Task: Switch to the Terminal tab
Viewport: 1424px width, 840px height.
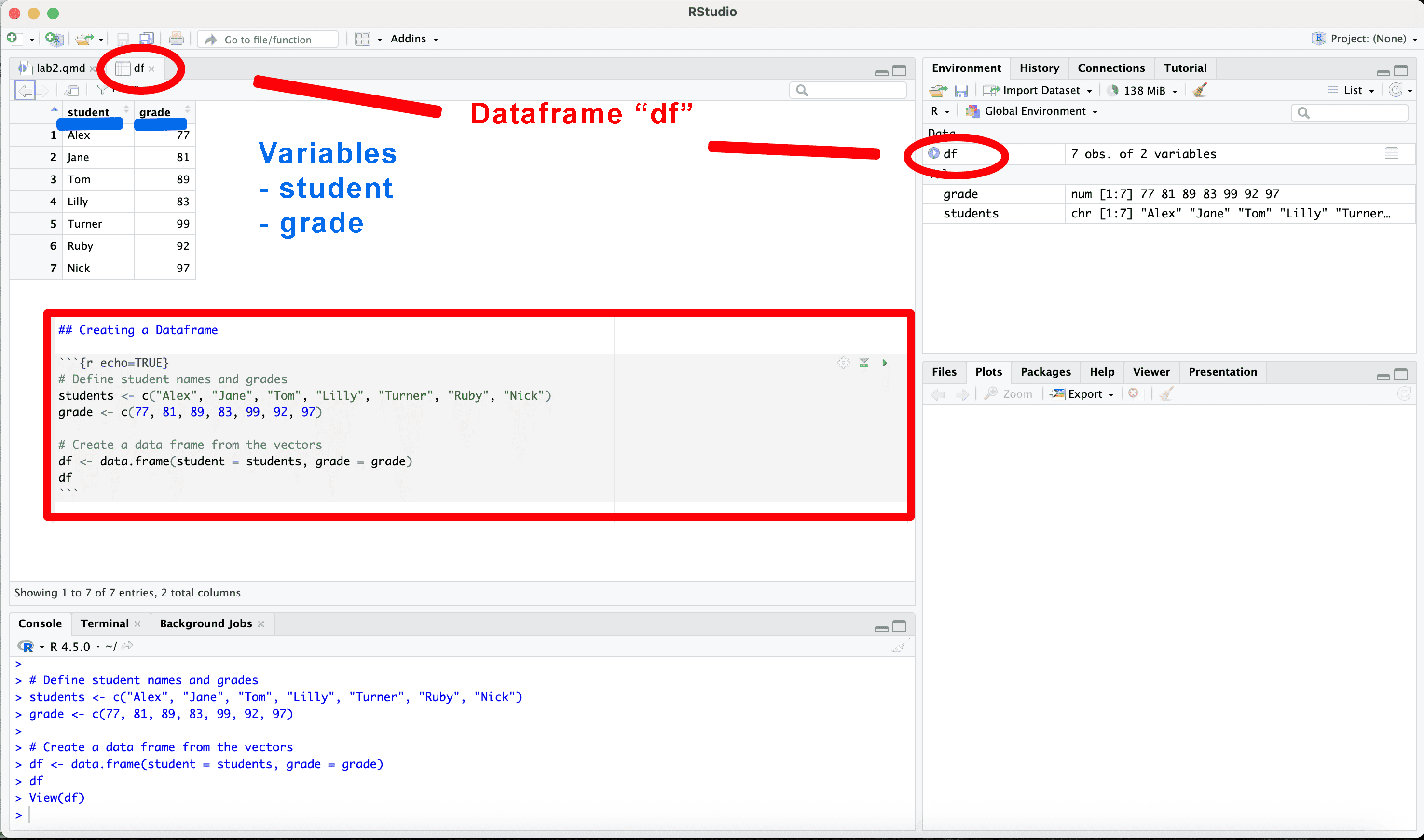Action: click(104, 623)
